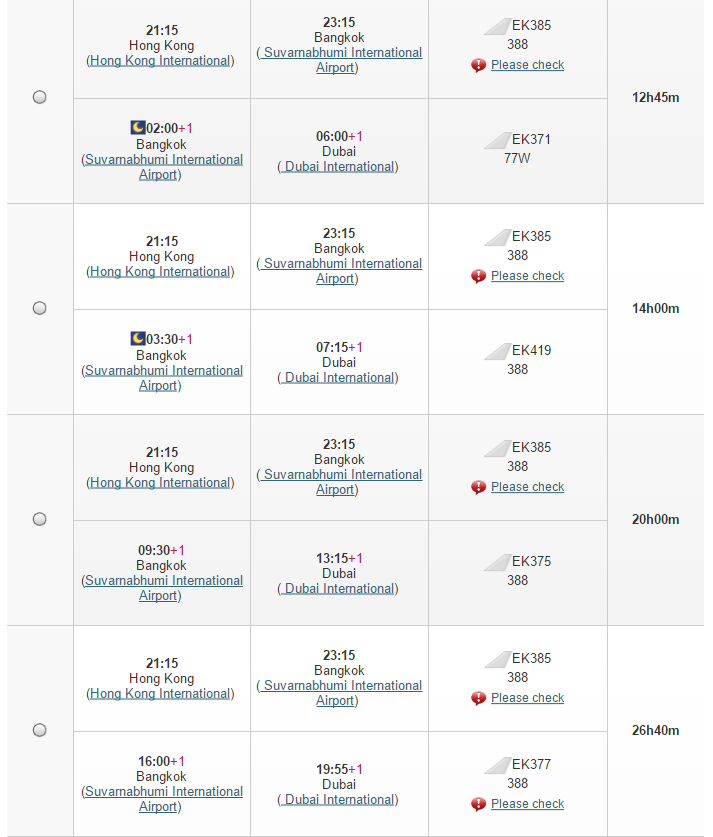This screenshot has width=713, height=837.
Task: Select the 20h00m flight option radio button
Action: click(39, 519)
